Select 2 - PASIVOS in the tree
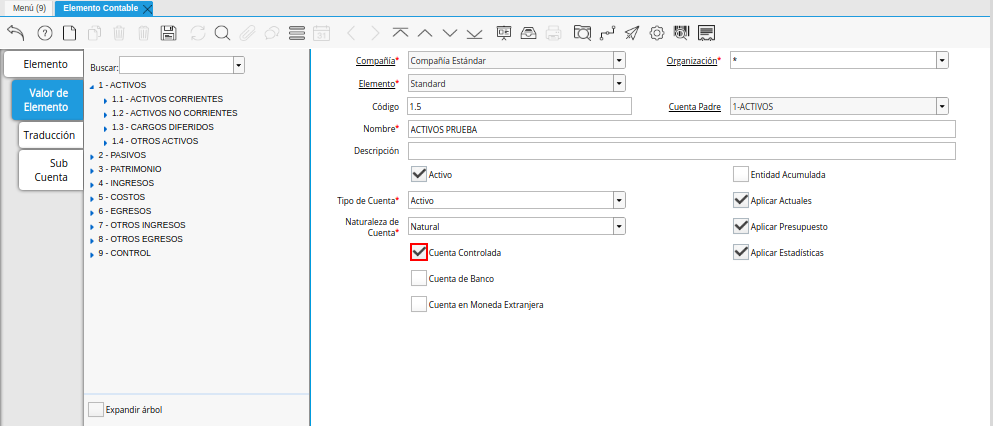This screenshot has width=993, height=426. coord(122,155)
